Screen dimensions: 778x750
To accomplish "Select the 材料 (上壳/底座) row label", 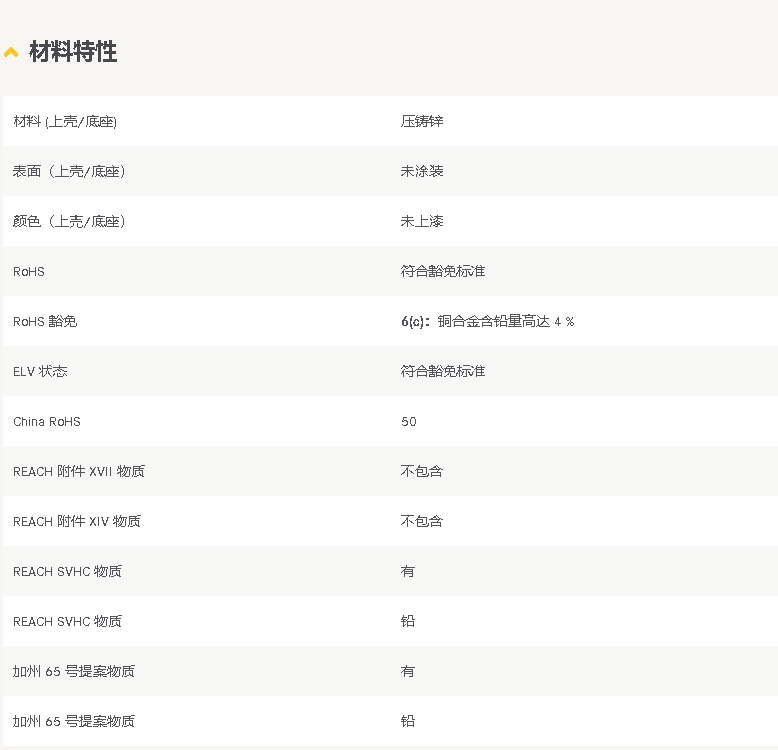I will [x=65, y=122].
